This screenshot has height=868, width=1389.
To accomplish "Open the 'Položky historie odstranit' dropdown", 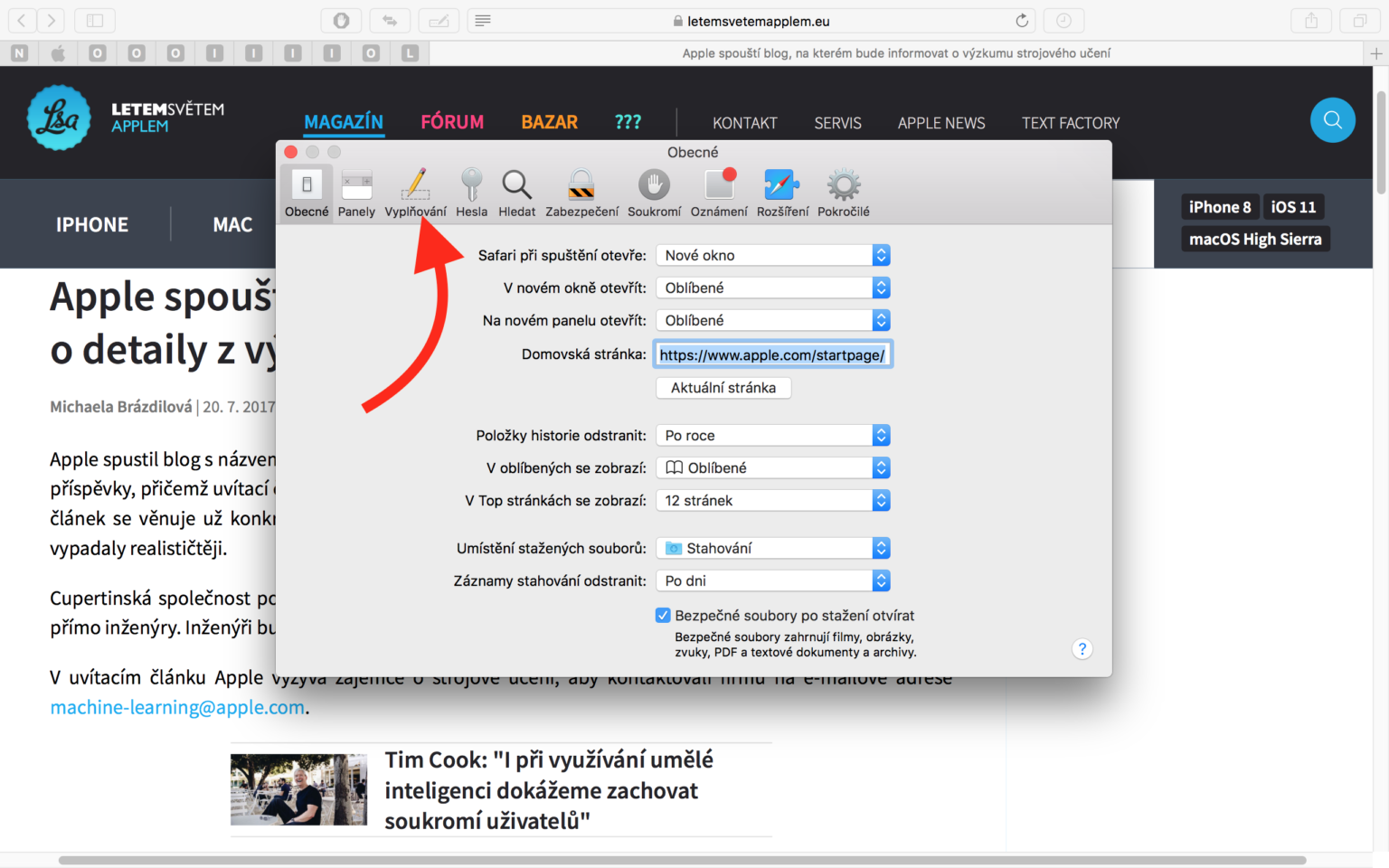I will point(773,436).
